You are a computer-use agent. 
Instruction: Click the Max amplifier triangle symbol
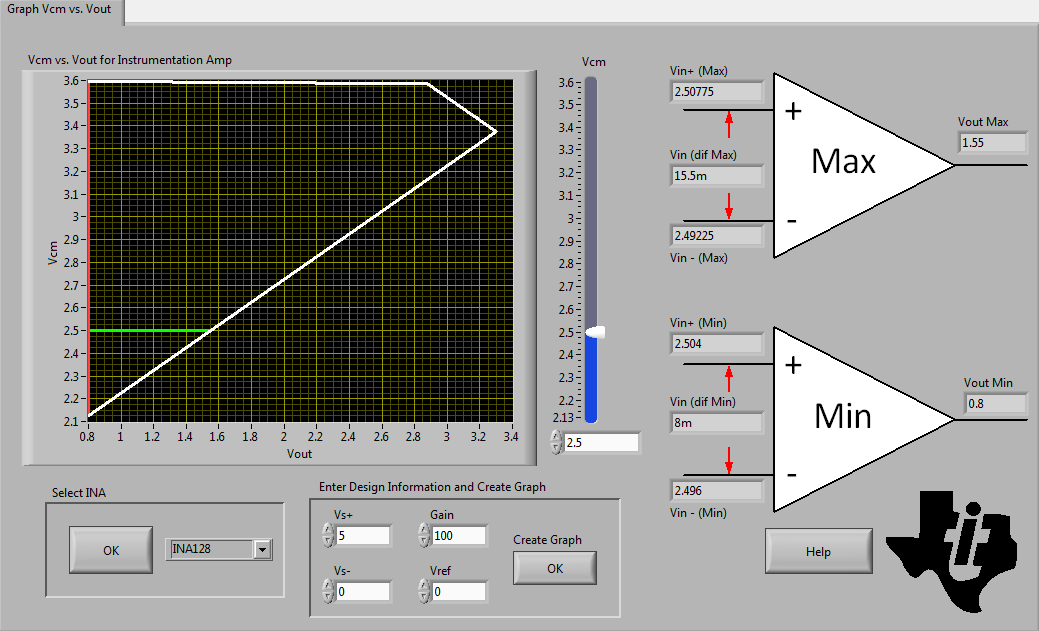click(x=863, y=165)
